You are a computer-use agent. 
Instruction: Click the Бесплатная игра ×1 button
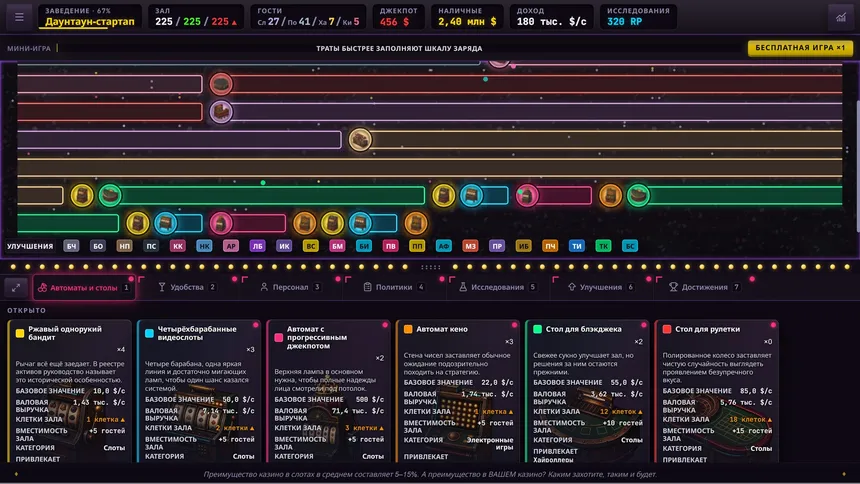[800, 48]
